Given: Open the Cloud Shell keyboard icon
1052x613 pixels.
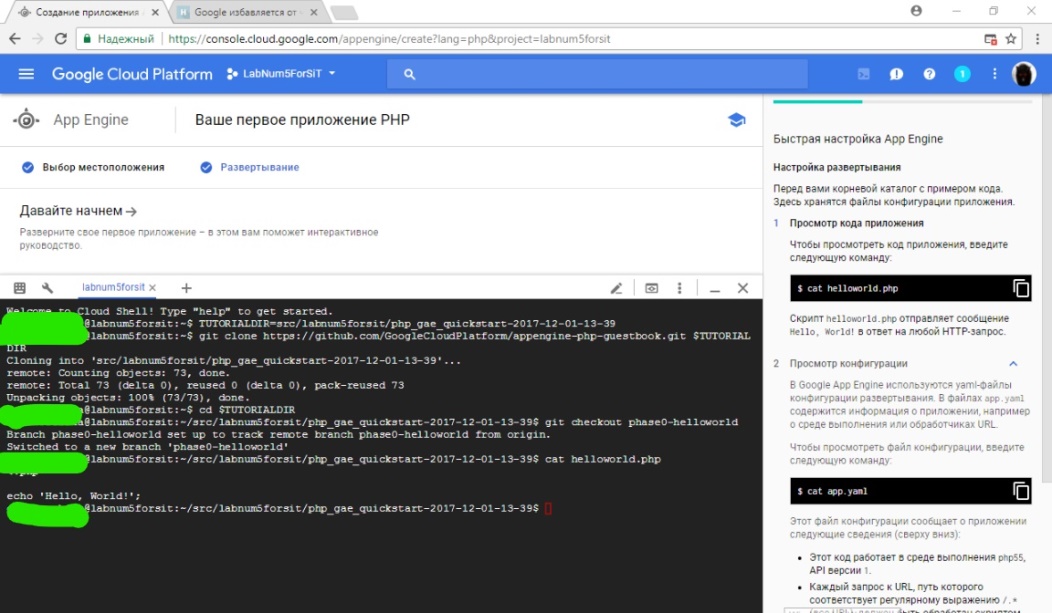Looking at the screenshot, I should (x=19, y=288).
